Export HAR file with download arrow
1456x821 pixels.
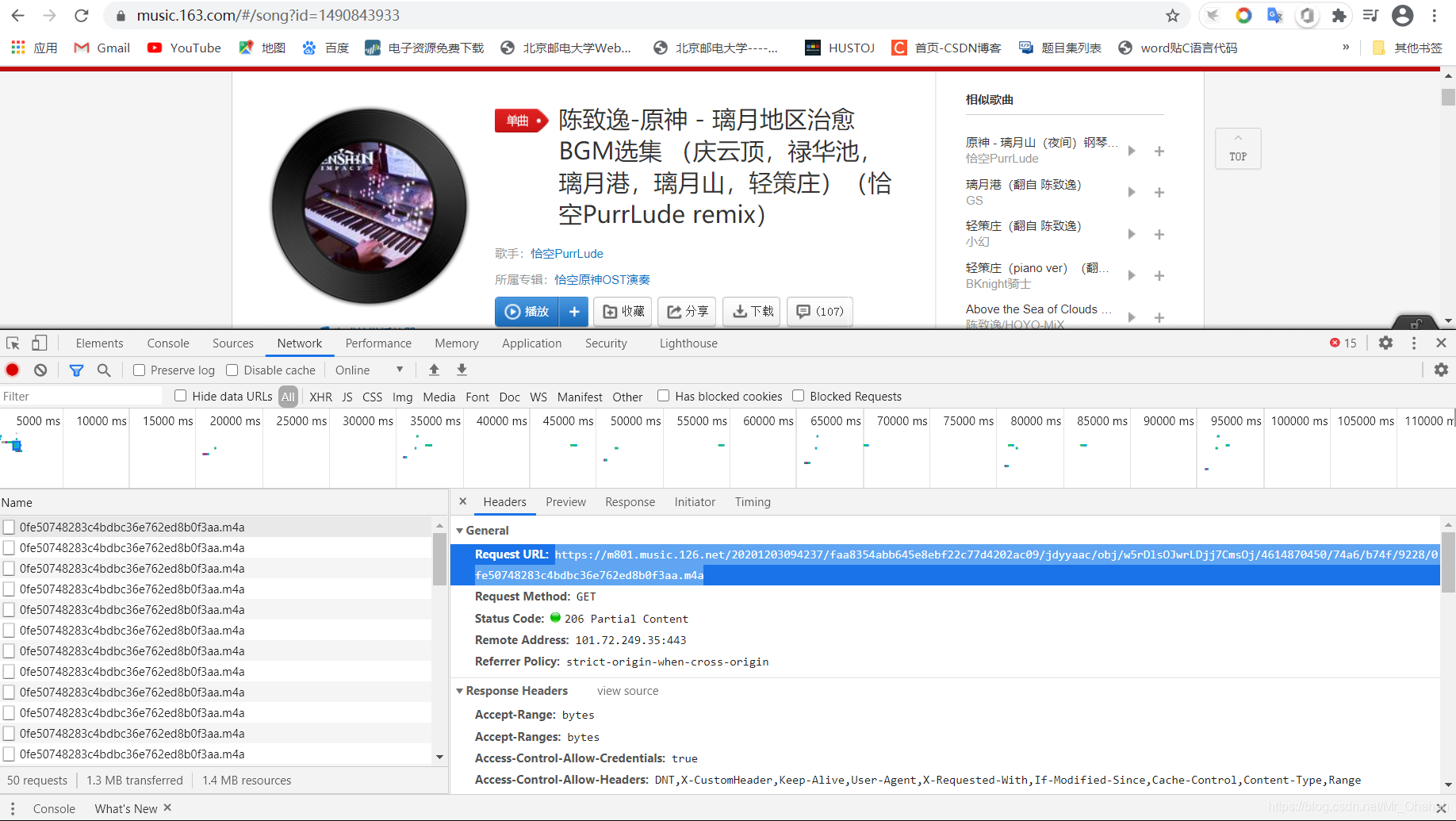click(462, 370)
